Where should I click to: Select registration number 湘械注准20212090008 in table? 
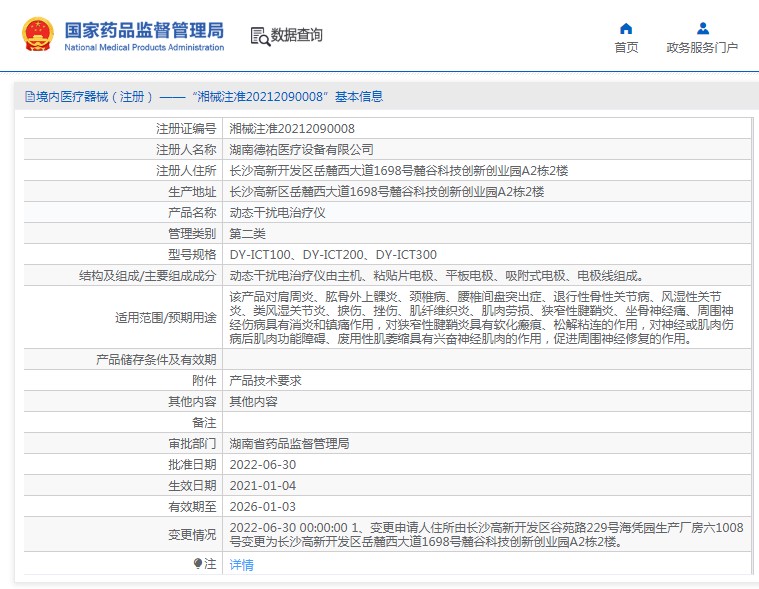[292, 129]
